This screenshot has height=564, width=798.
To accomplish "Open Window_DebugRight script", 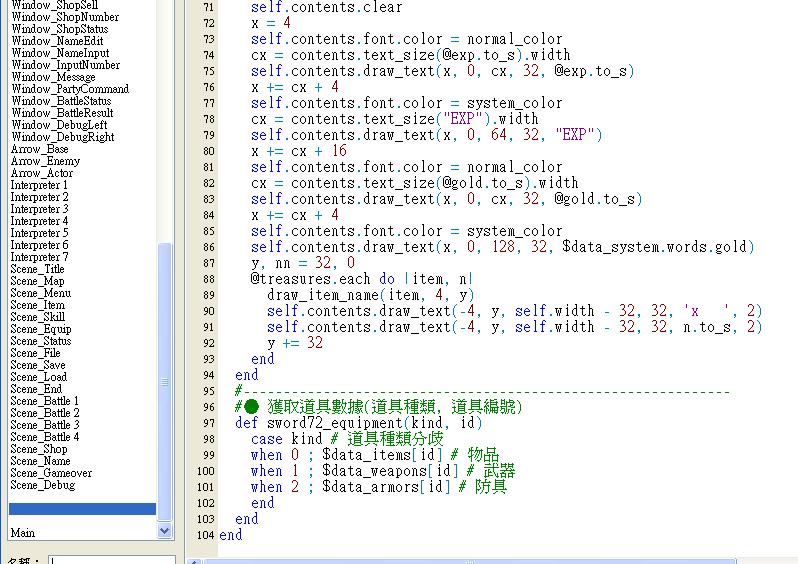I will [63, 137].
